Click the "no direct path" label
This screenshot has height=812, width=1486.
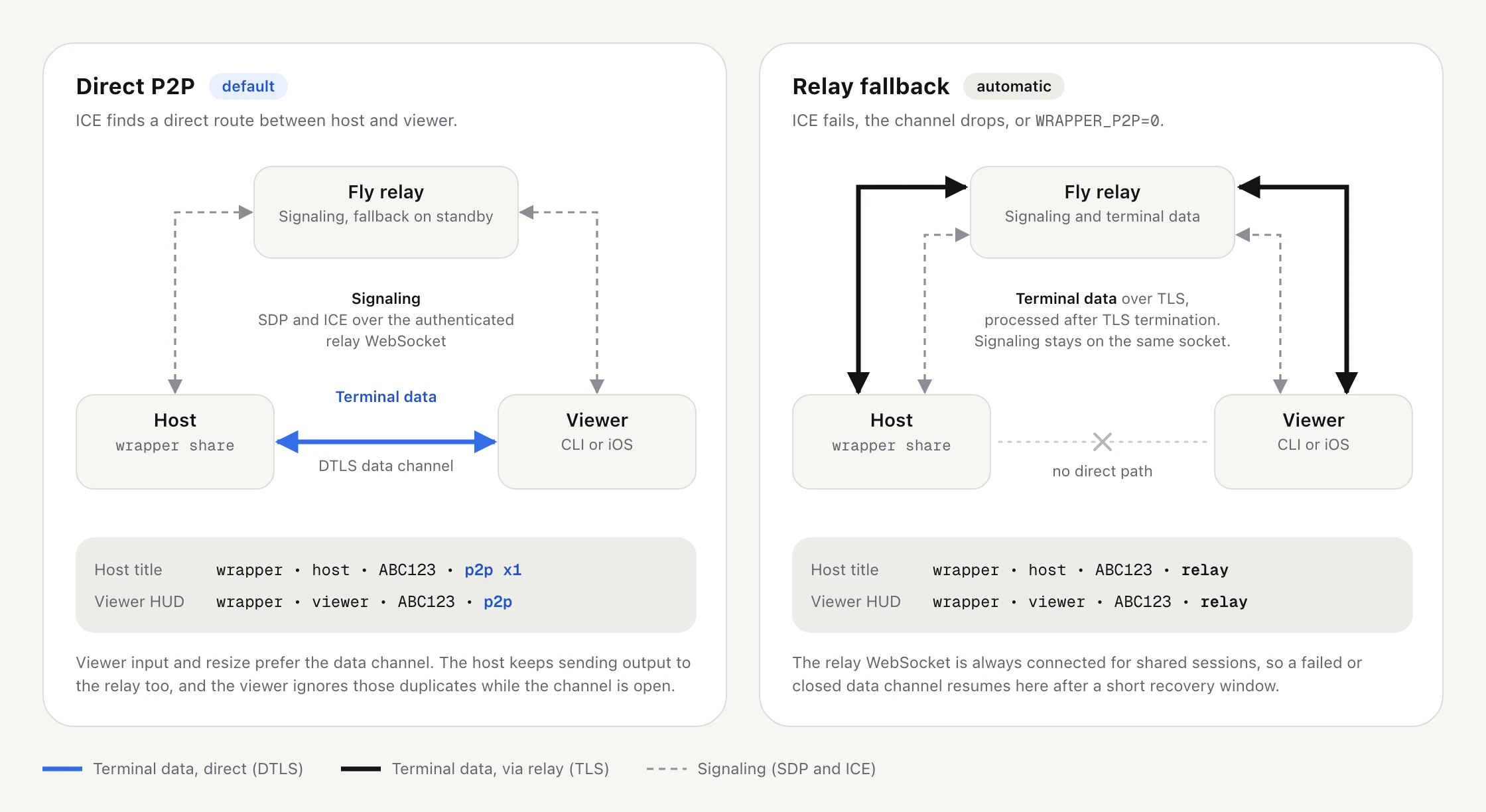click(1103, 471)
